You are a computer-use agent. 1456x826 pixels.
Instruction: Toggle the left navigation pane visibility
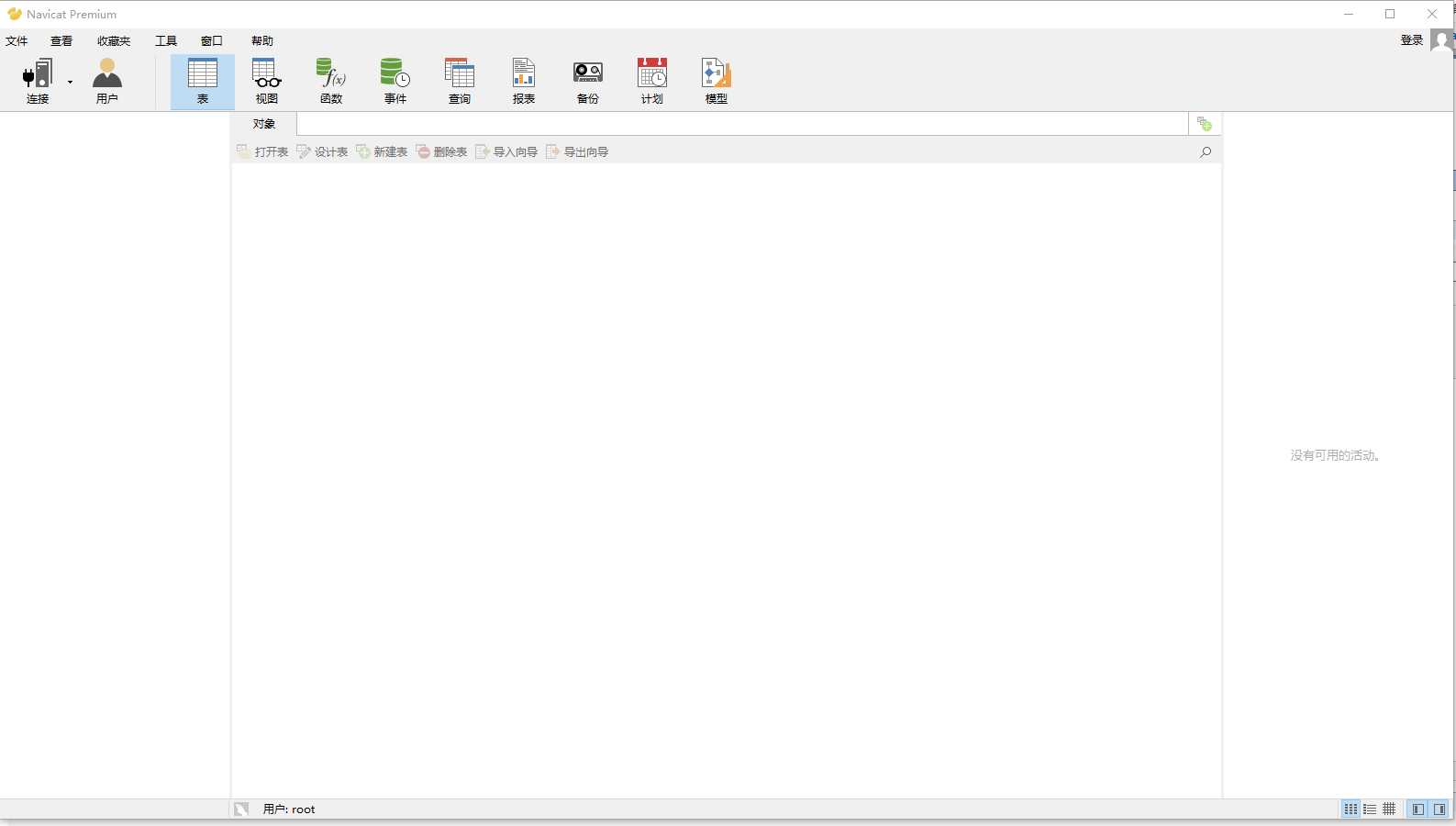[x=1418, y=809]
